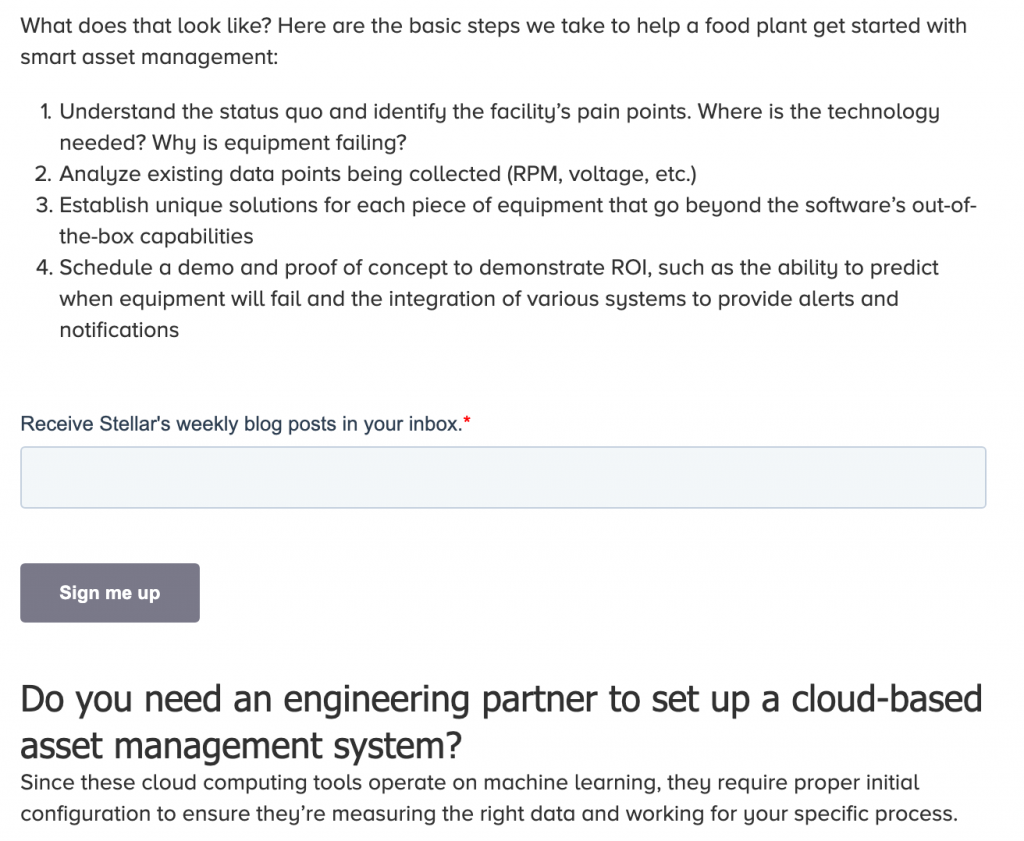Viewport: 1024px width, 841px height.
Task: Click the email input field for blog posts
Action: pos(503,477)
